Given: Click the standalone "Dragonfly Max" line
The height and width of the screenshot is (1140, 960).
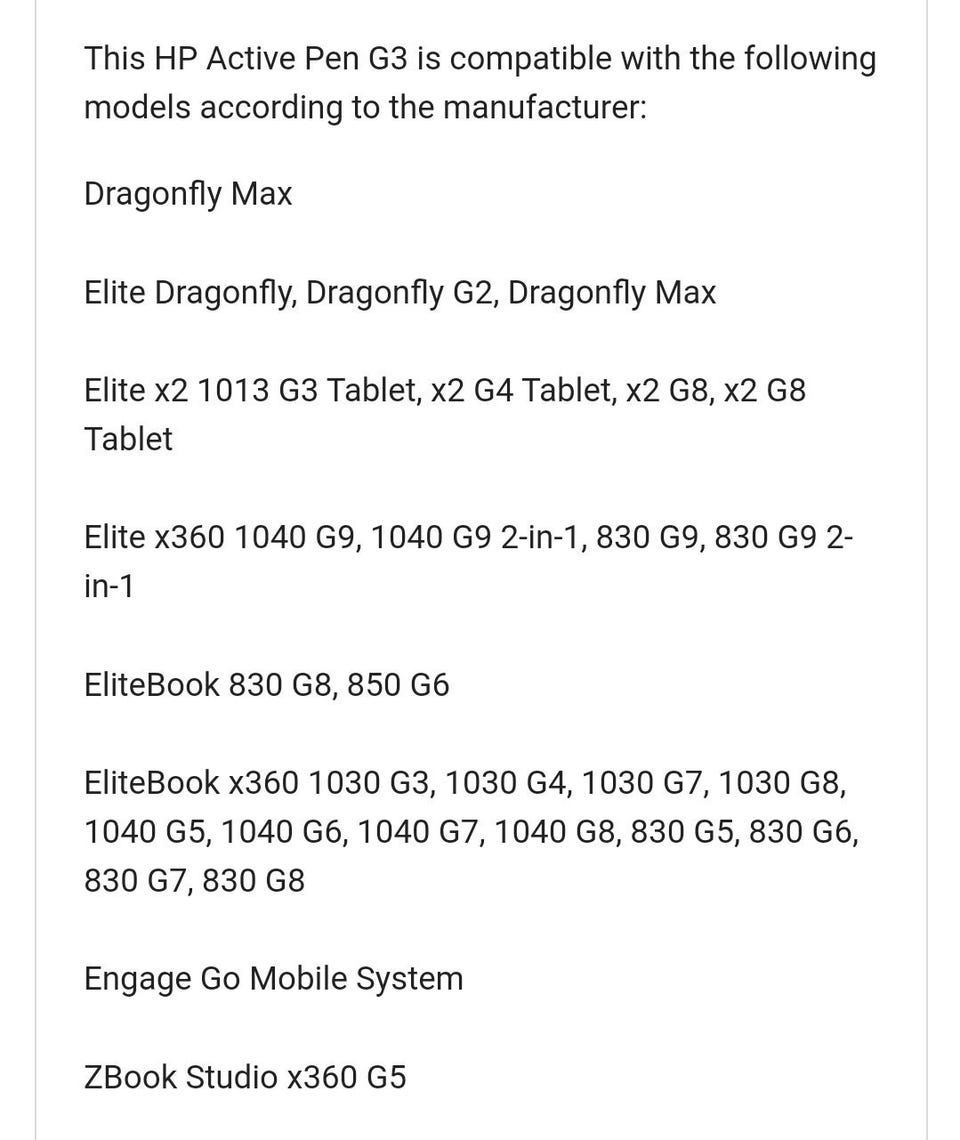Looking at the screenshot, I should coord(188,194).
